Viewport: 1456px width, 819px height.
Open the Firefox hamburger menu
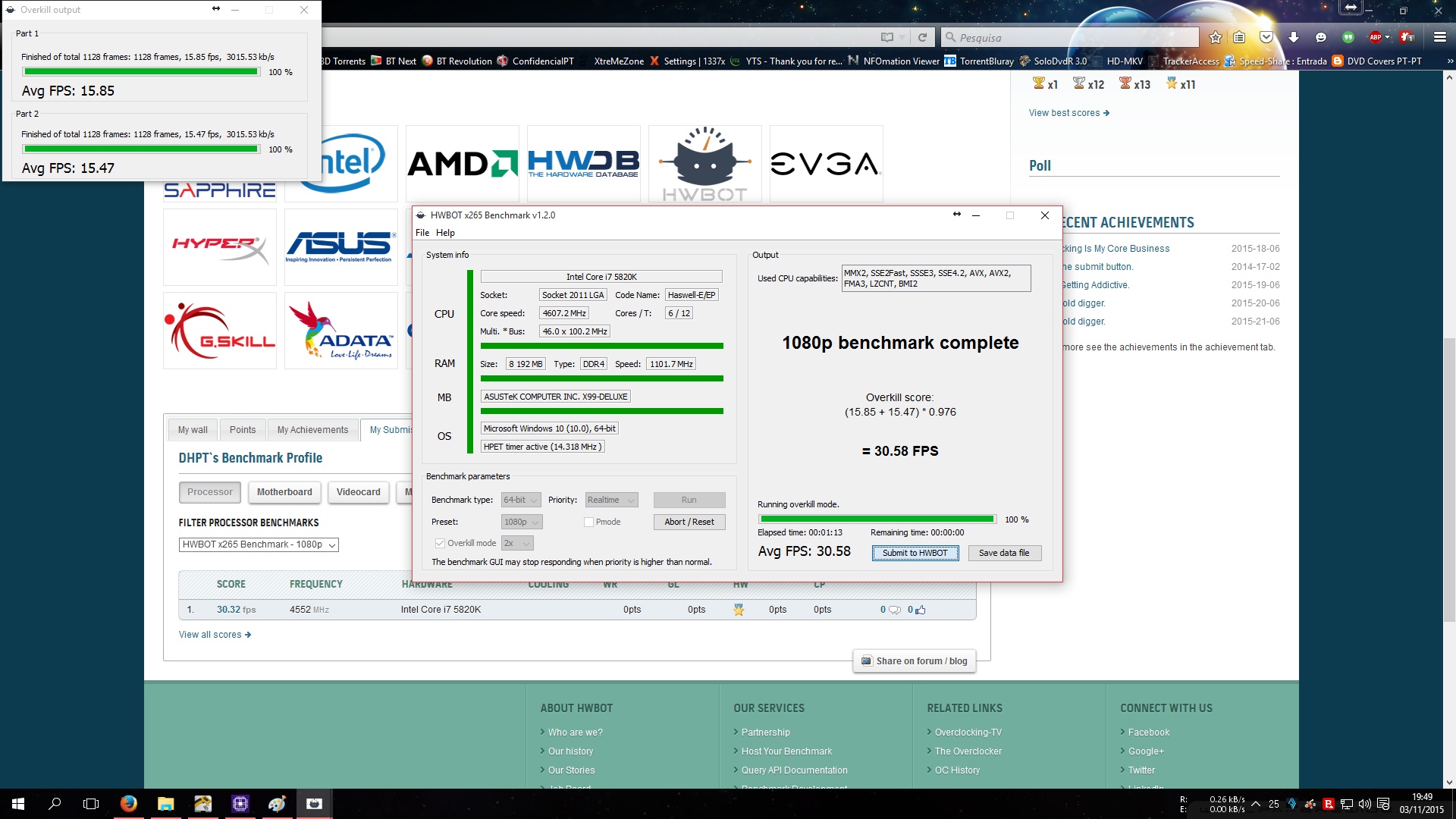pyautogui.click(x=1439, y=37)
